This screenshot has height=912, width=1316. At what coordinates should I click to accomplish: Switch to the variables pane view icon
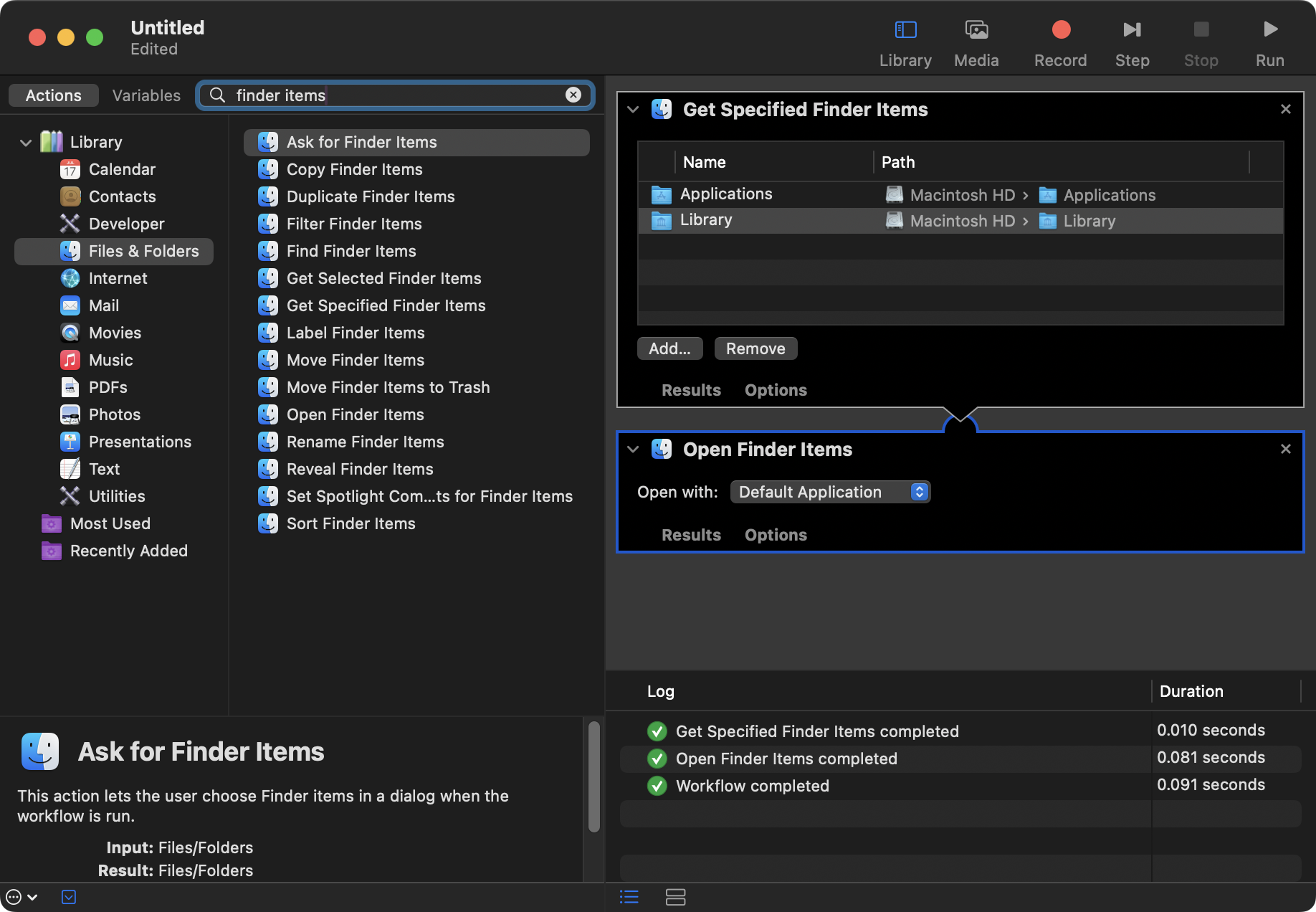click(675, 897)
